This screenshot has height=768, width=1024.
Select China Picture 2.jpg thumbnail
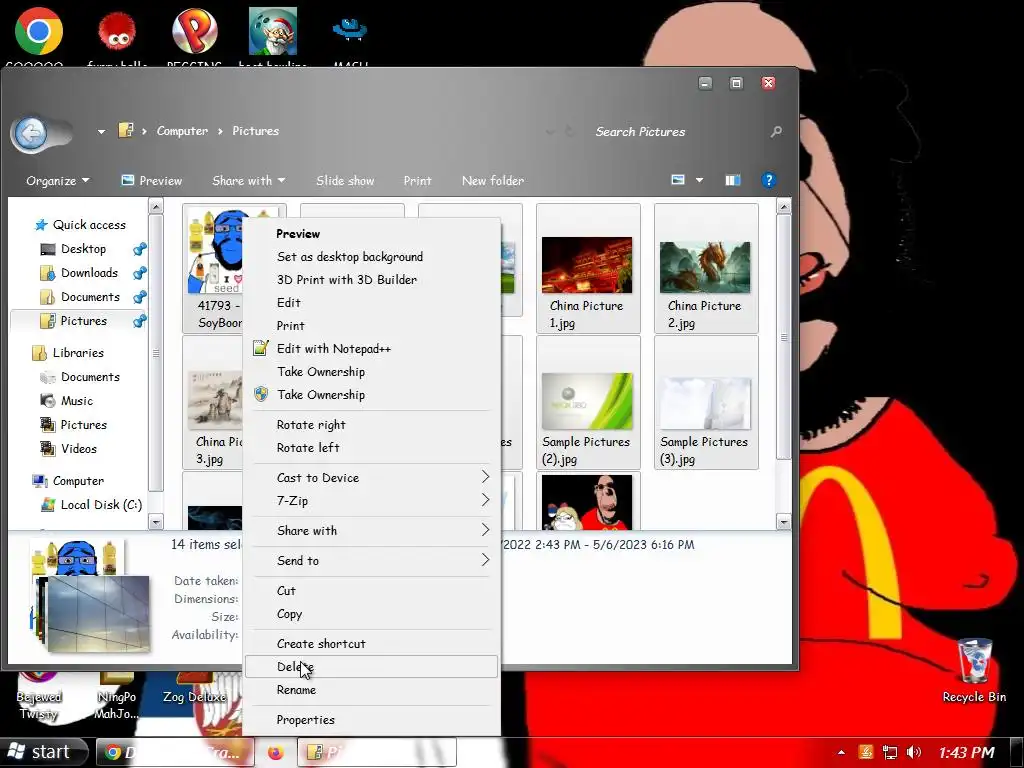point(706,268)
